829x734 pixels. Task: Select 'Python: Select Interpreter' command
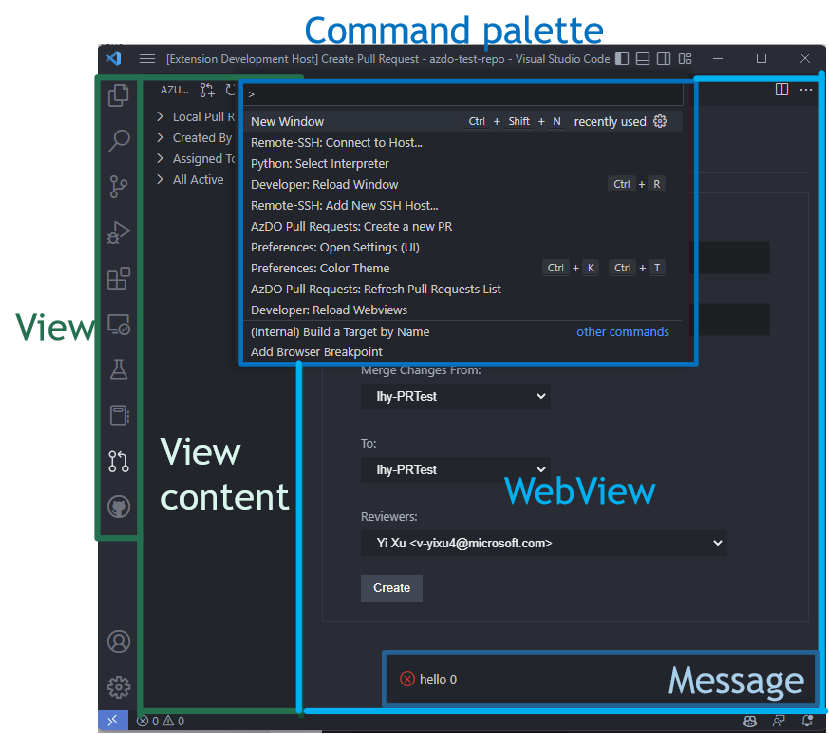pos(320,163)
